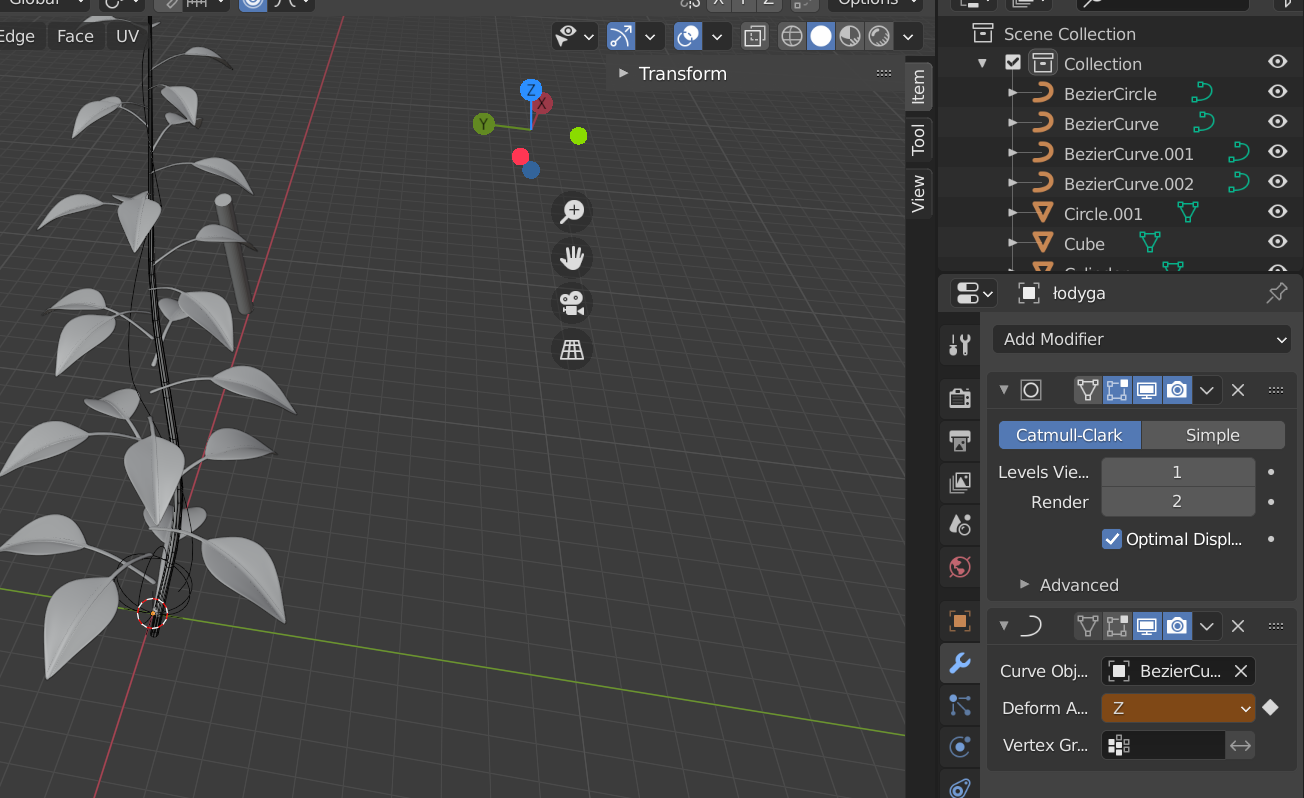The image size is (1304, 798).
Task: Select the Catmull-Clark subdivision type
Action: [x=1070, y=435]
